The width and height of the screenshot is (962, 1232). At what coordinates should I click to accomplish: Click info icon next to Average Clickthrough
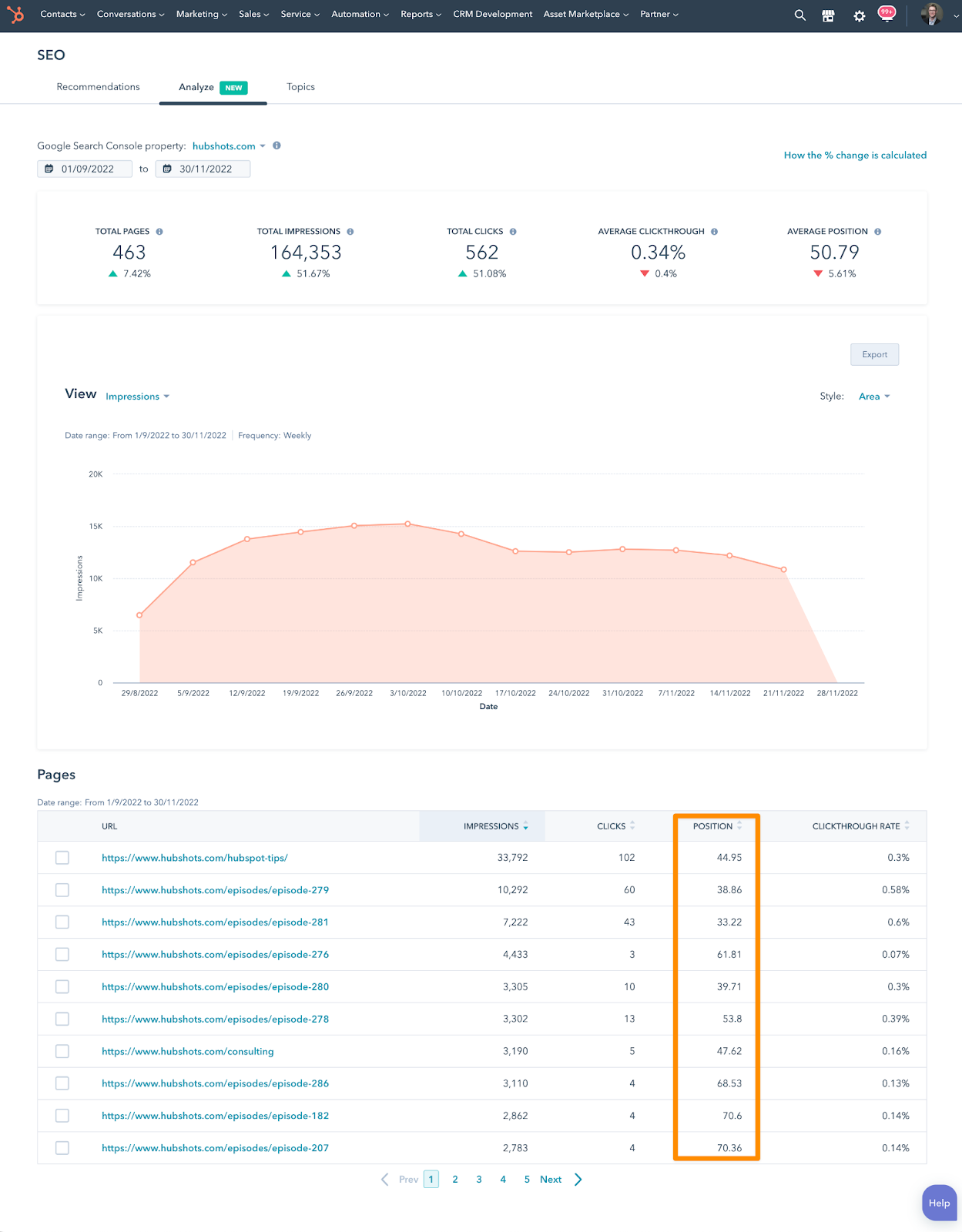coord(715,232)
